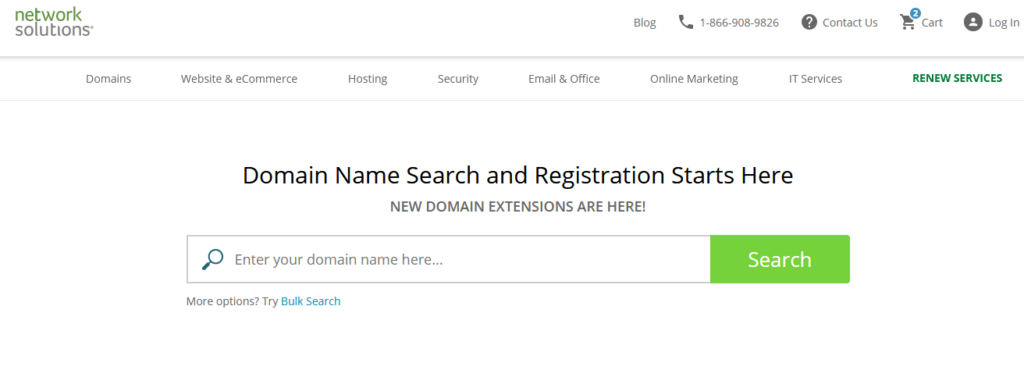The height and width of the screenshot is (370, 1024).
Task: Click the phone handset icon
Action: click(686, 22)
